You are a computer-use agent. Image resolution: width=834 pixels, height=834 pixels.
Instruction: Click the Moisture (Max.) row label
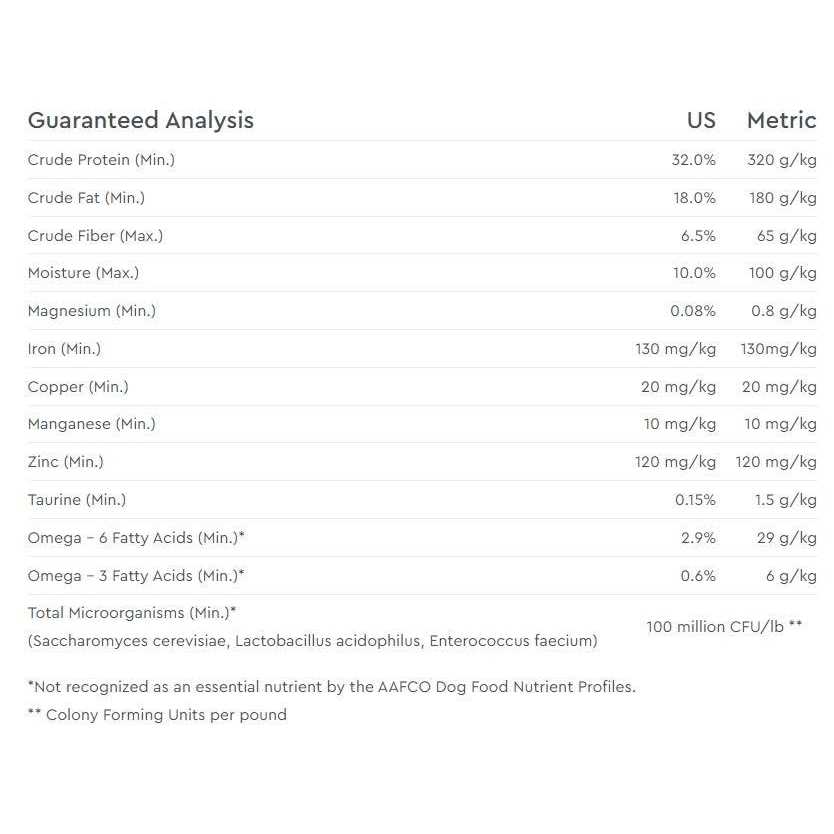(83, 273)
